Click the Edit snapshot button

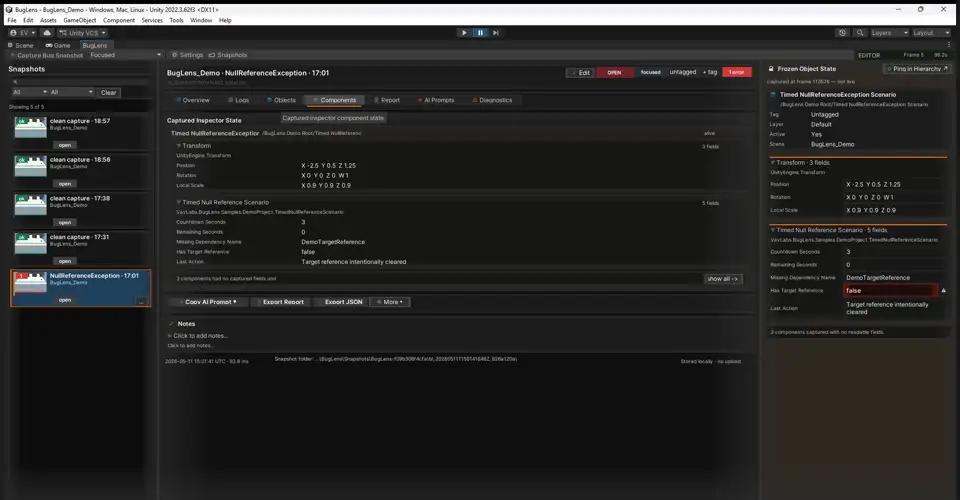click(x=580, y=73)
